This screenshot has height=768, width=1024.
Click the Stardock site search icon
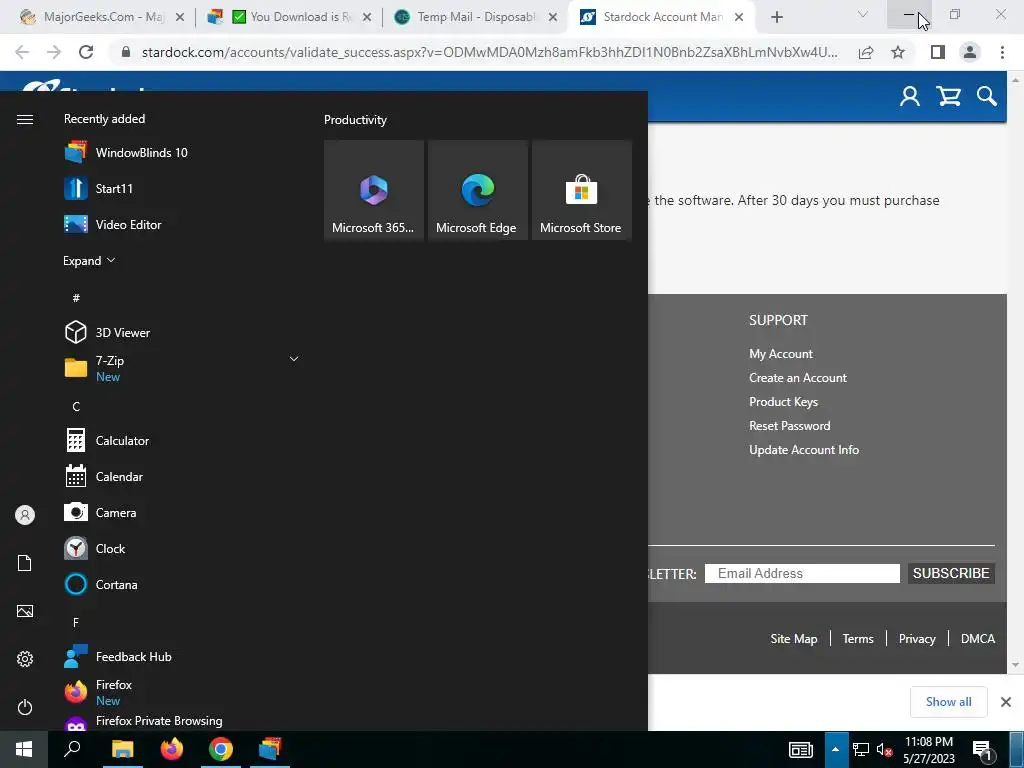pyautogui.click(x=986, y=97)
